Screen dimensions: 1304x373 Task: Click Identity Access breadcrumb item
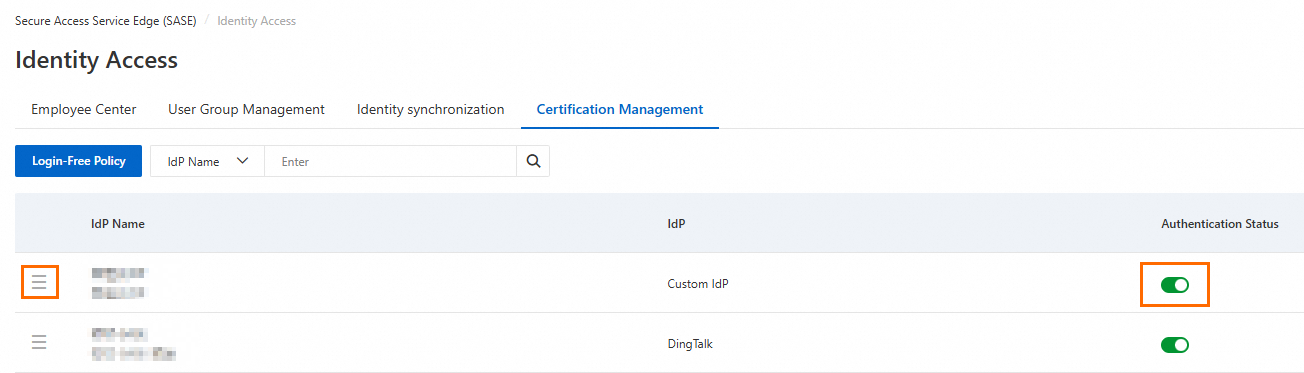(x=256, y=20)
